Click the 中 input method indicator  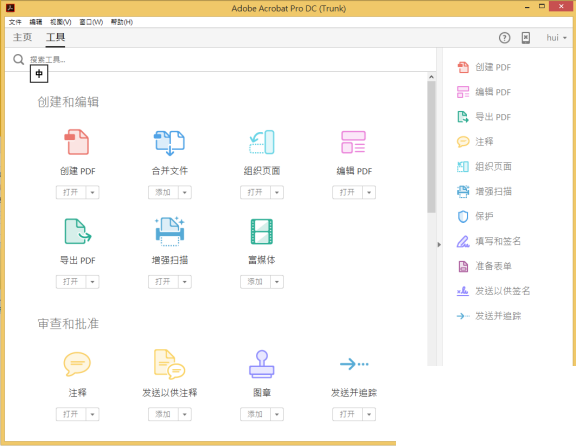pyautogui.click(x=39, y=74)
